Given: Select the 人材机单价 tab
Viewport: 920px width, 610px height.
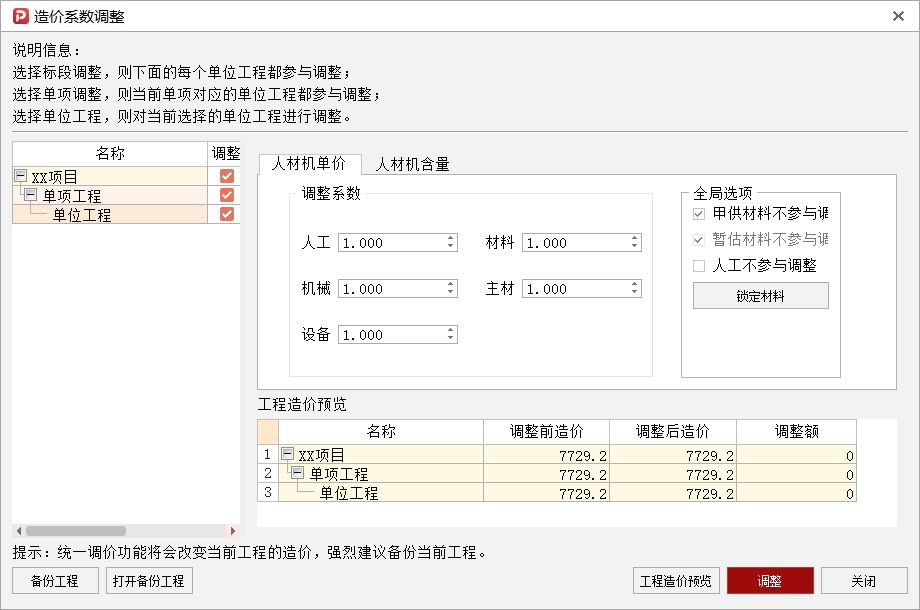Looking at the screenshot, I should click(310, 164).
